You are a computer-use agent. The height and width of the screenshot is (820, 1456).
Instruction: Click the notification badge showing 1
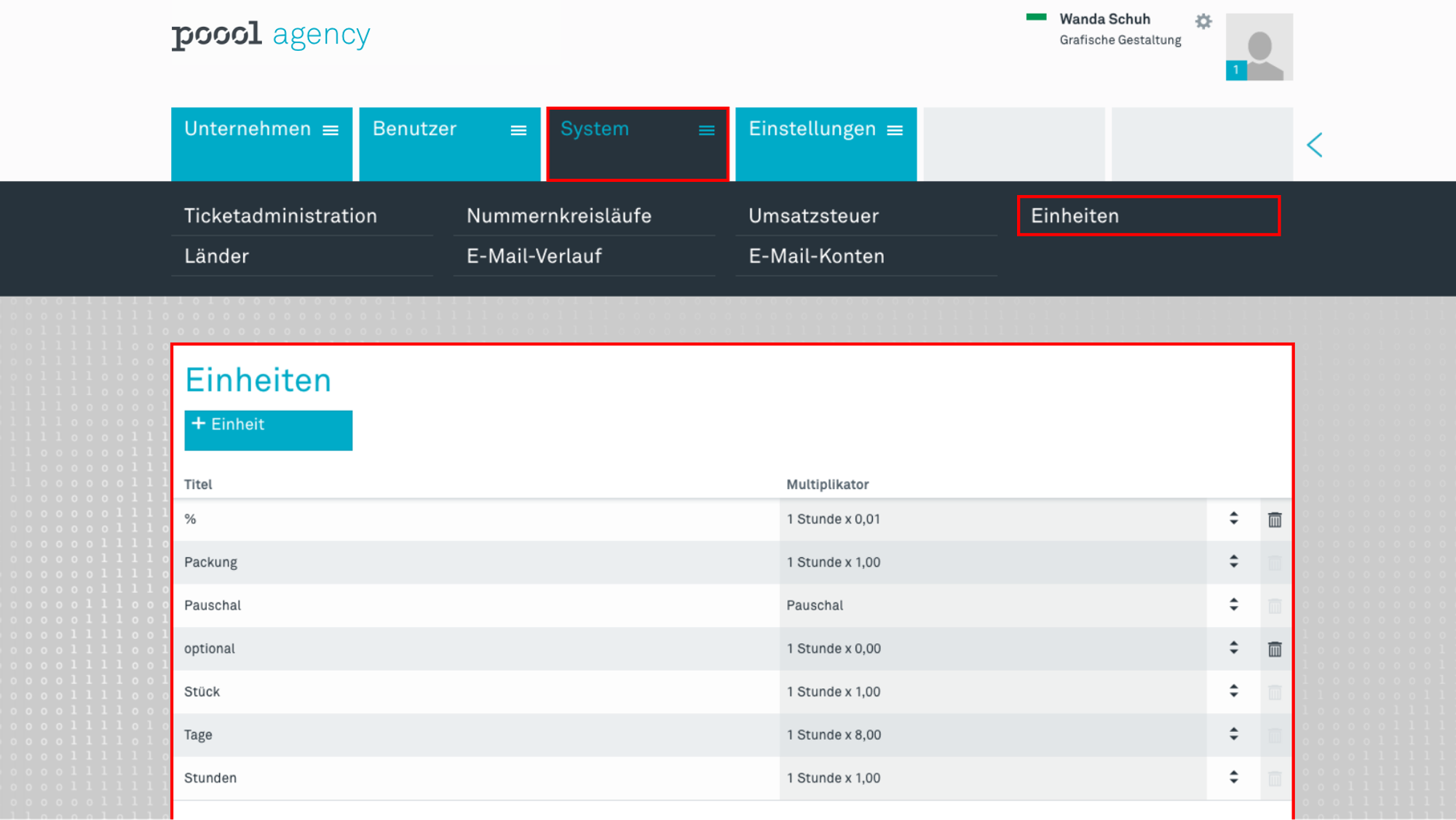point(1236,70)
